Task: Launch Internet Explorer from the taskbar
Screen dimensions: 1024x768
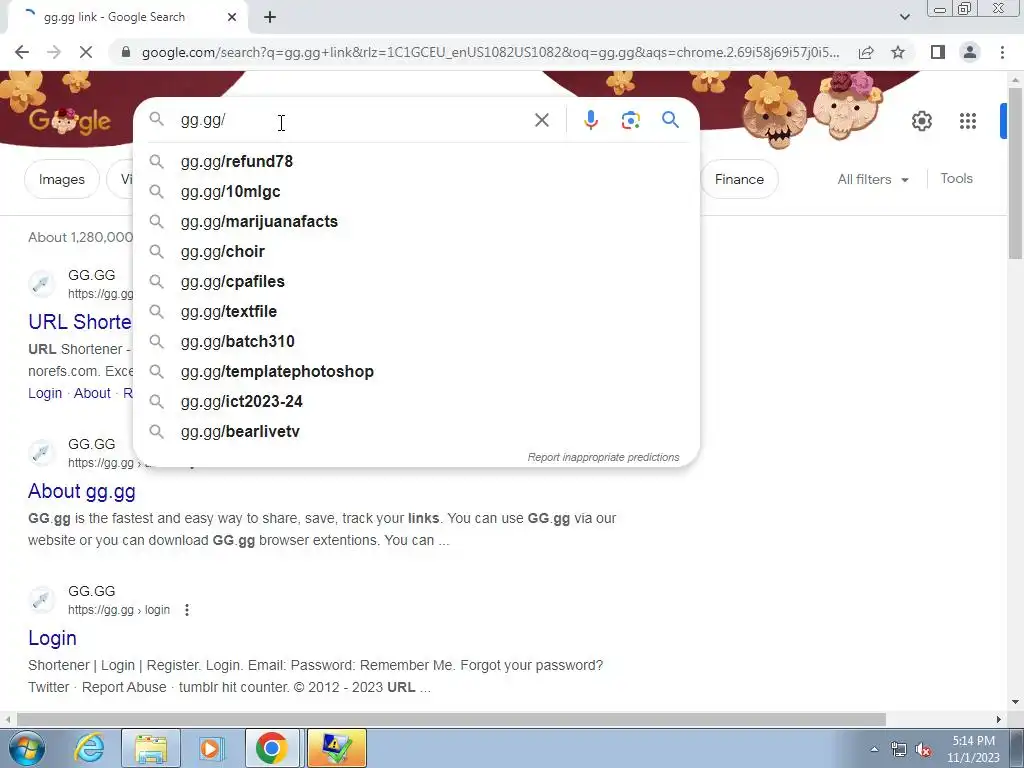Action: click(89, 748)
